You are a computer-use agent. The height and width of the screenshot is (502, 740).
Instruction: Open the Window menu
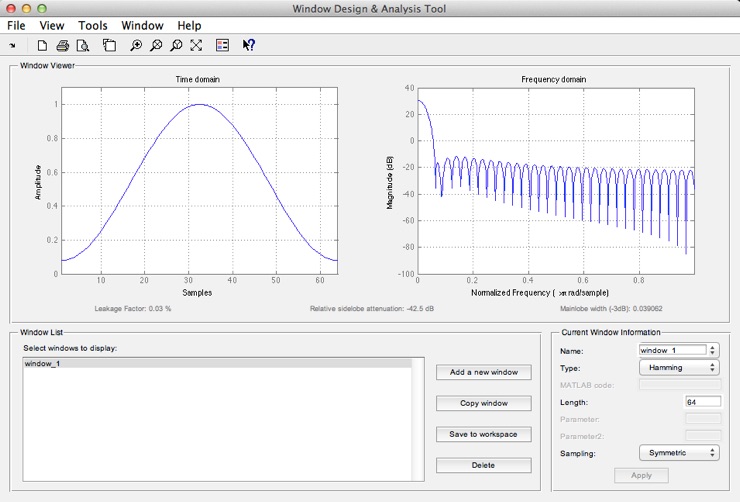142,25
